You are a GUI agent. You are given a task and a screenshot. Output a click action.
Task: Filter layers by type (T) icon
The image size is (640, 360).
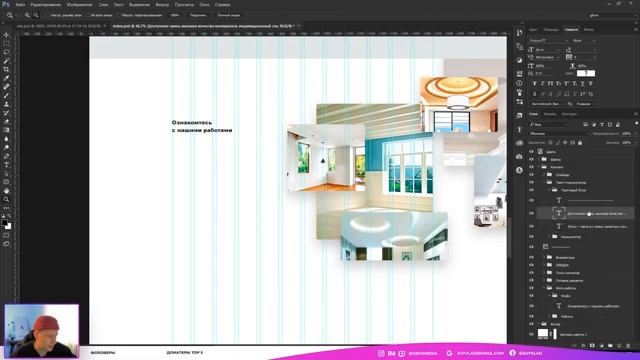coord(602,124)
